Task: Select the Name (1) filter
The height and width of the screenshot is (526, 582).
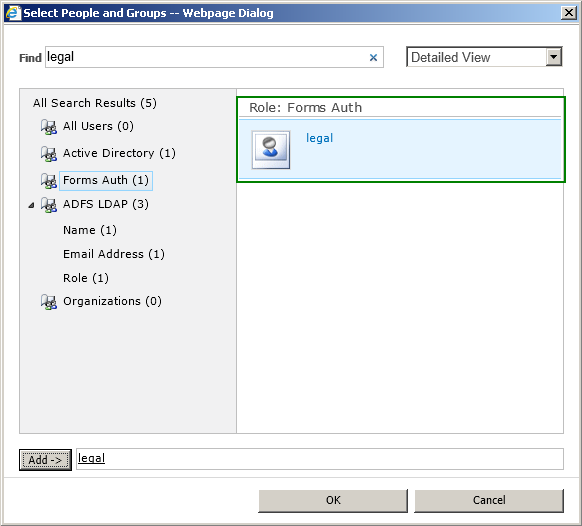Action: click(x=90, y=230)
